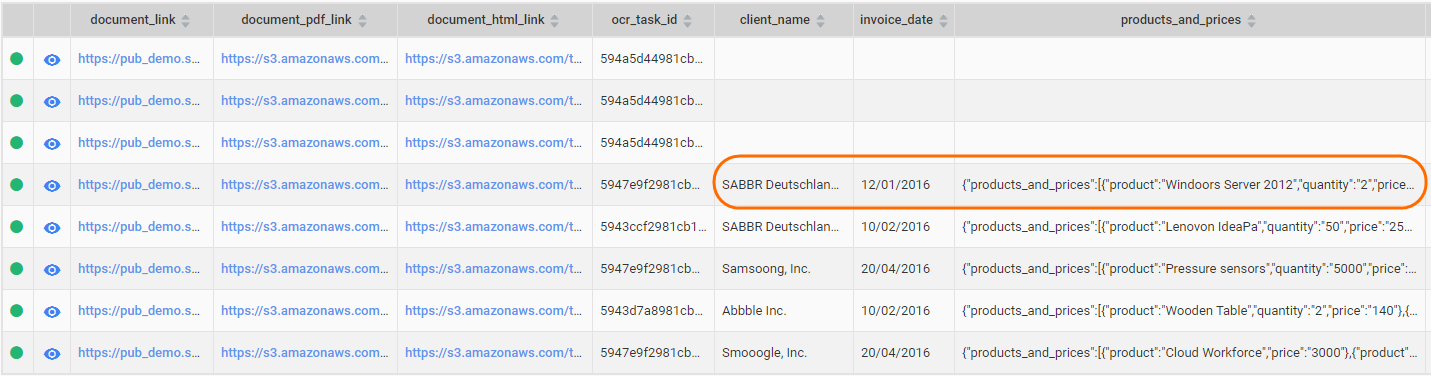Image resolution: width=1431 pixels, height=376 pixels.
Task: Sort by the client_name column arrows
Action: pyautogui.click(x=821, y=21)
